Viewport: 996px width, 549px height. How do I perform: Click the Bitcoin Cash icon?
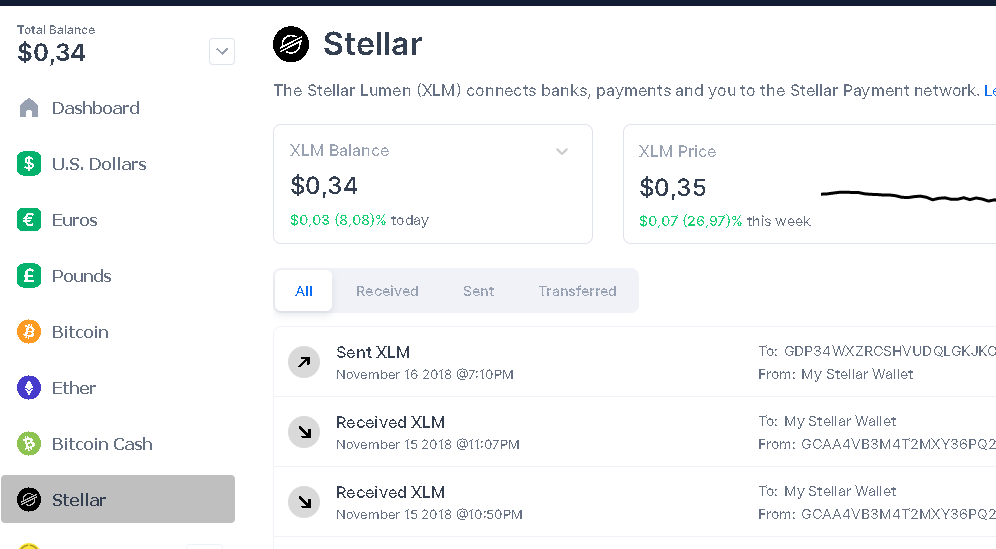[29, 444]
